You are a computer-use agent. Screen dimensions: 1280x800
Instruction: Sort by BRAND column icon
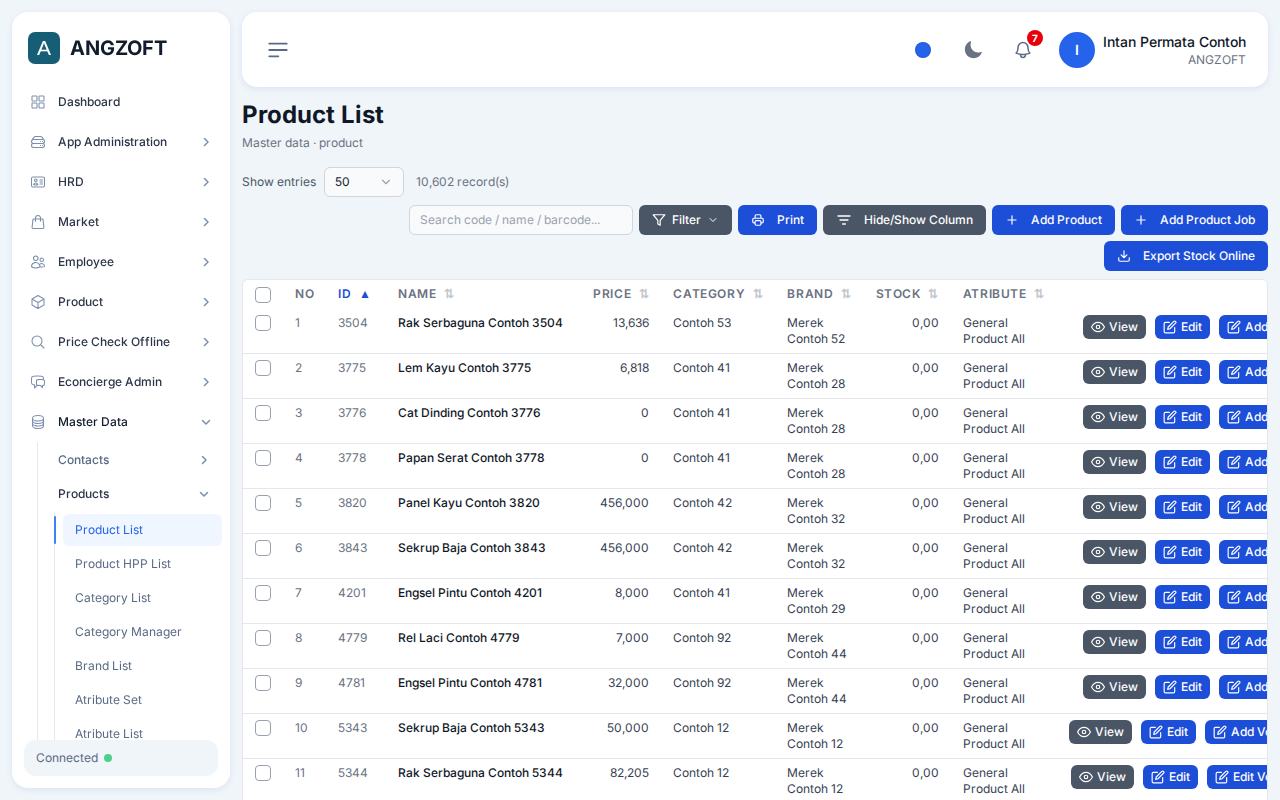(846, 294)
